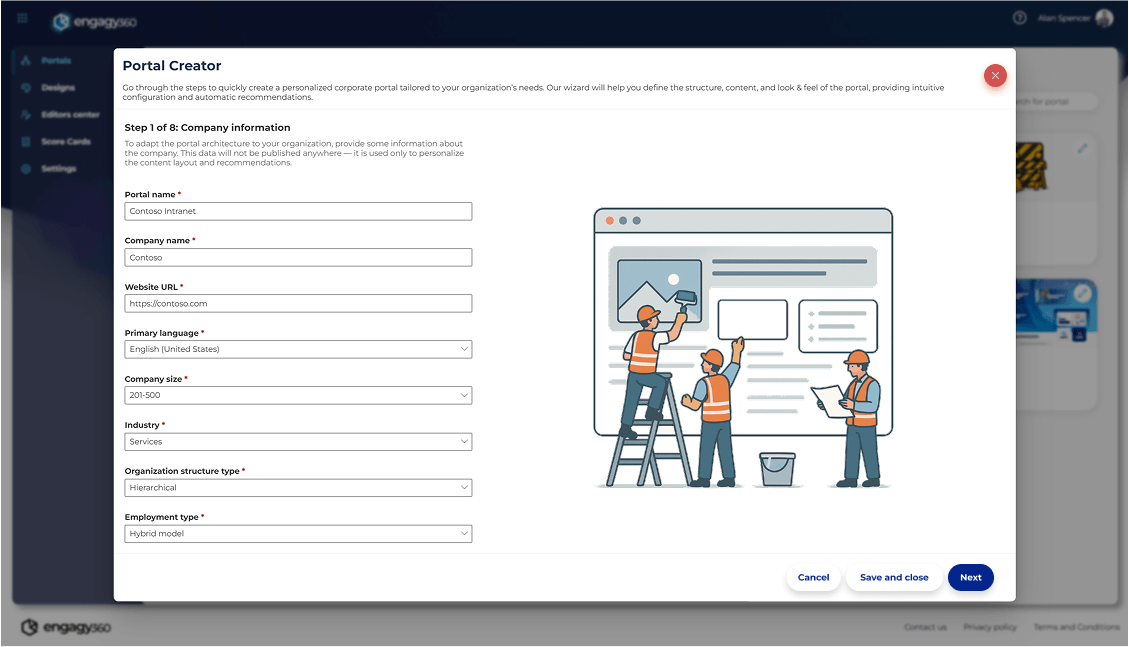This screenshot has height=647, width=1129.
Task: Expand the Employment type dropdown
Action: click(298, 533)
